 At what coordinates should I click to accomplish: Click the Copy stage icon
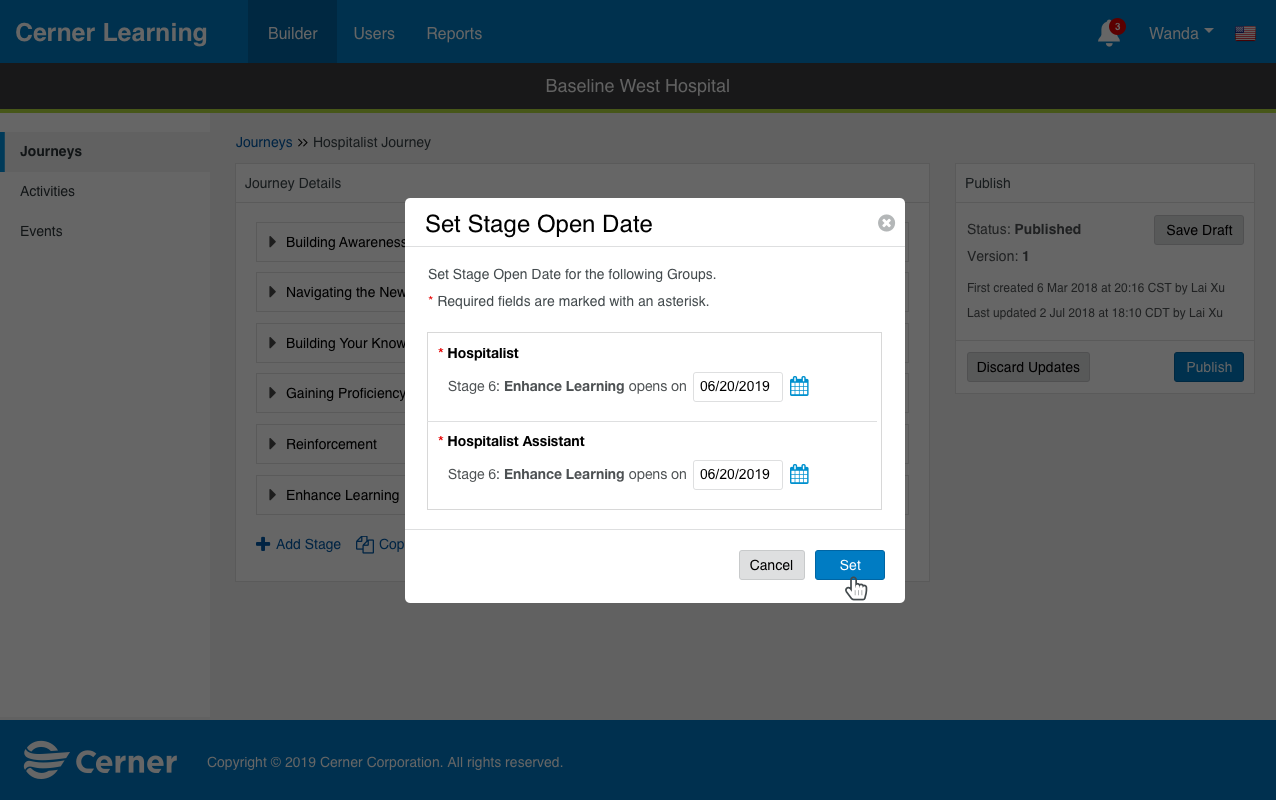(x=365, y=544)
